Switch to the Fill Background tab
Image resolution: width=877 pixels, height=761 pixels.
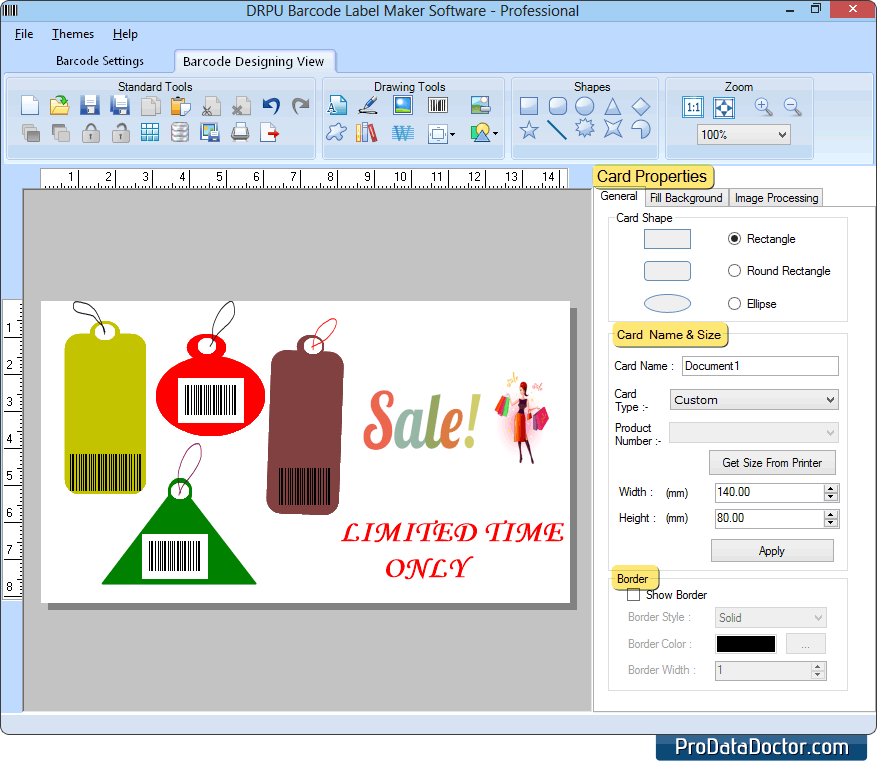click(686, 198)
